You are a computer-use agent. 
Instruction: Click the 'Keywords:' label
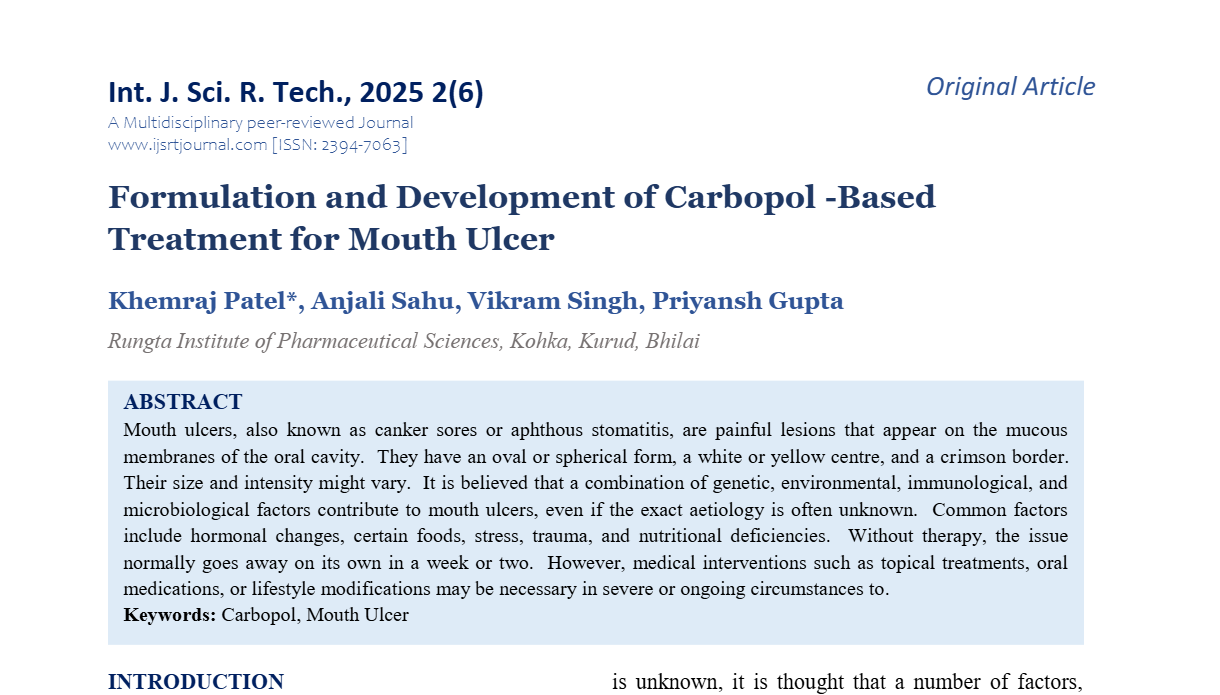170,615
